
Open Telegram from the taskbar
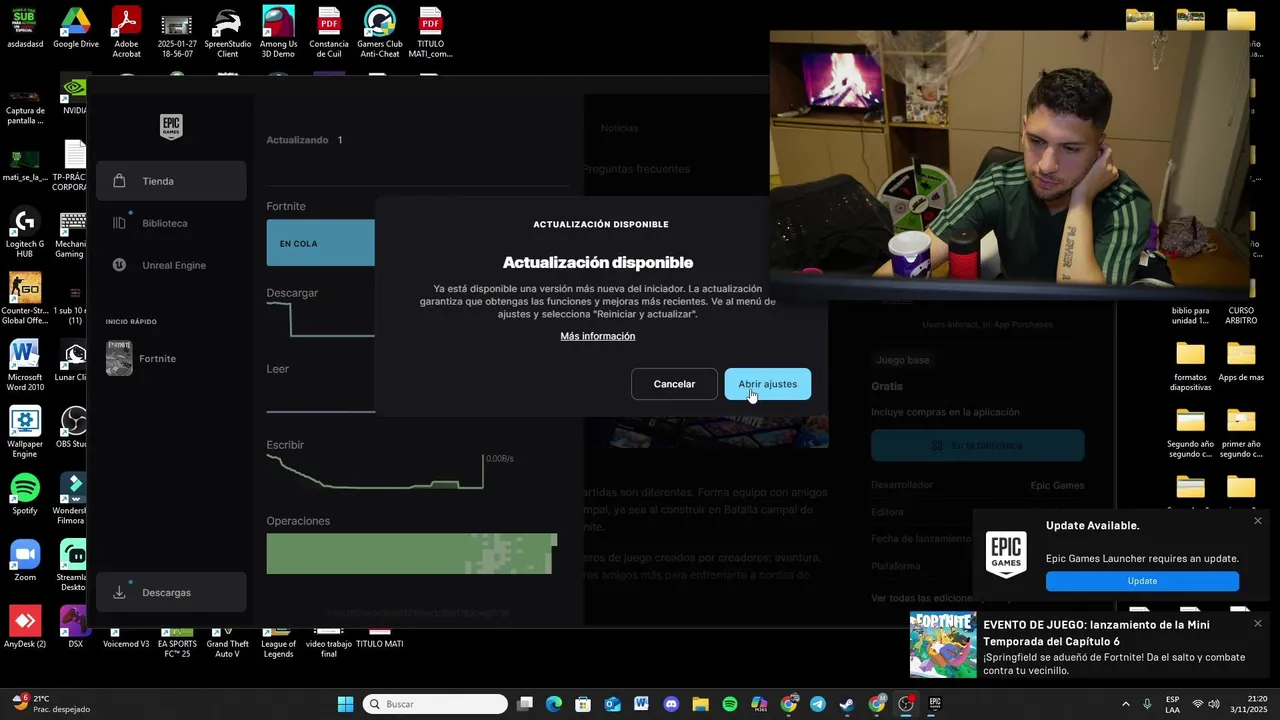(818, 704)
